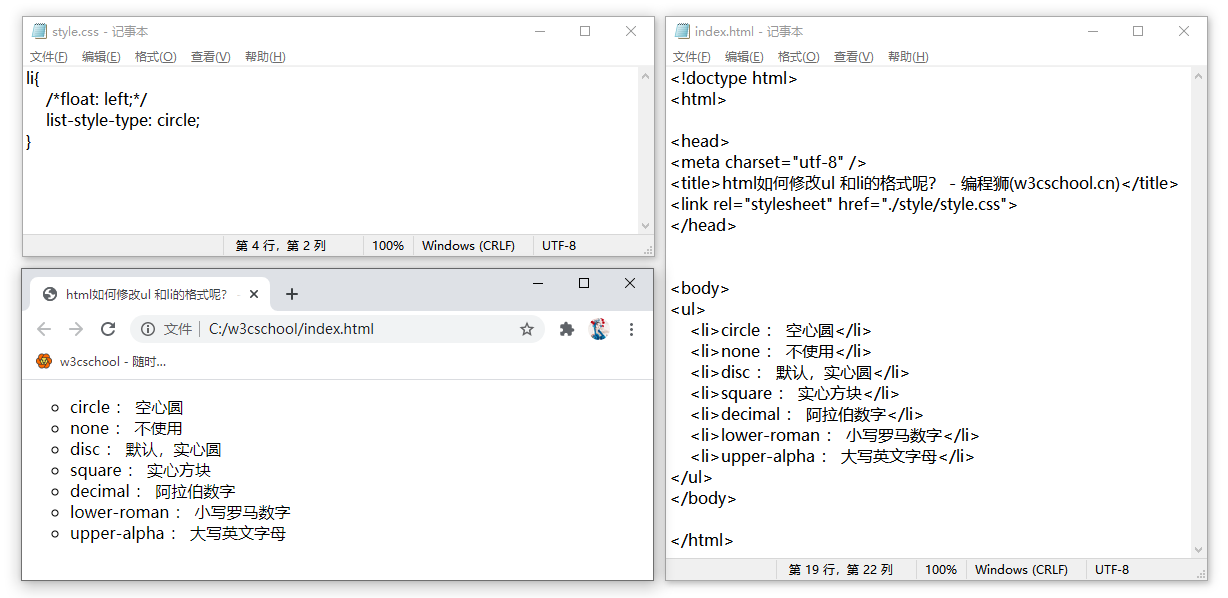Click the Chrome forward arrow button
The height and width of the screenshot is (598, 1228).
tap(76, 329)
